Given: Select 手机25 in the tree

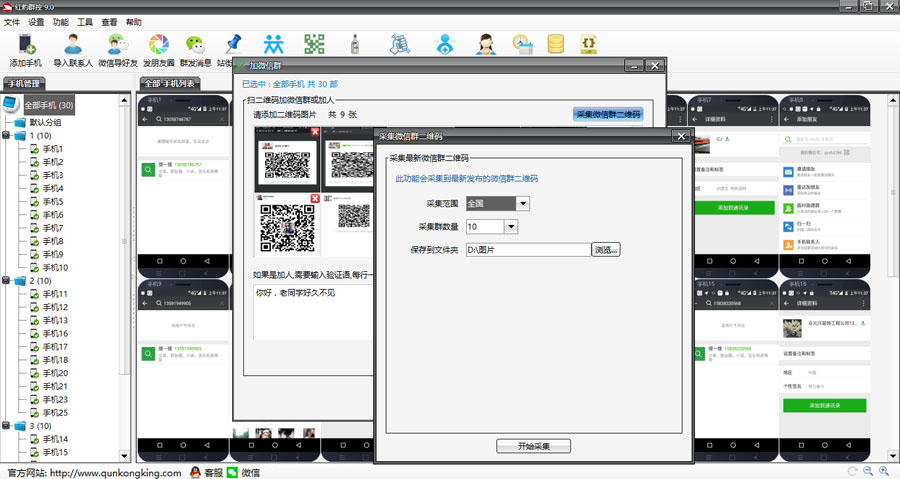Looking at the screenshot, I should coord(55,413).
